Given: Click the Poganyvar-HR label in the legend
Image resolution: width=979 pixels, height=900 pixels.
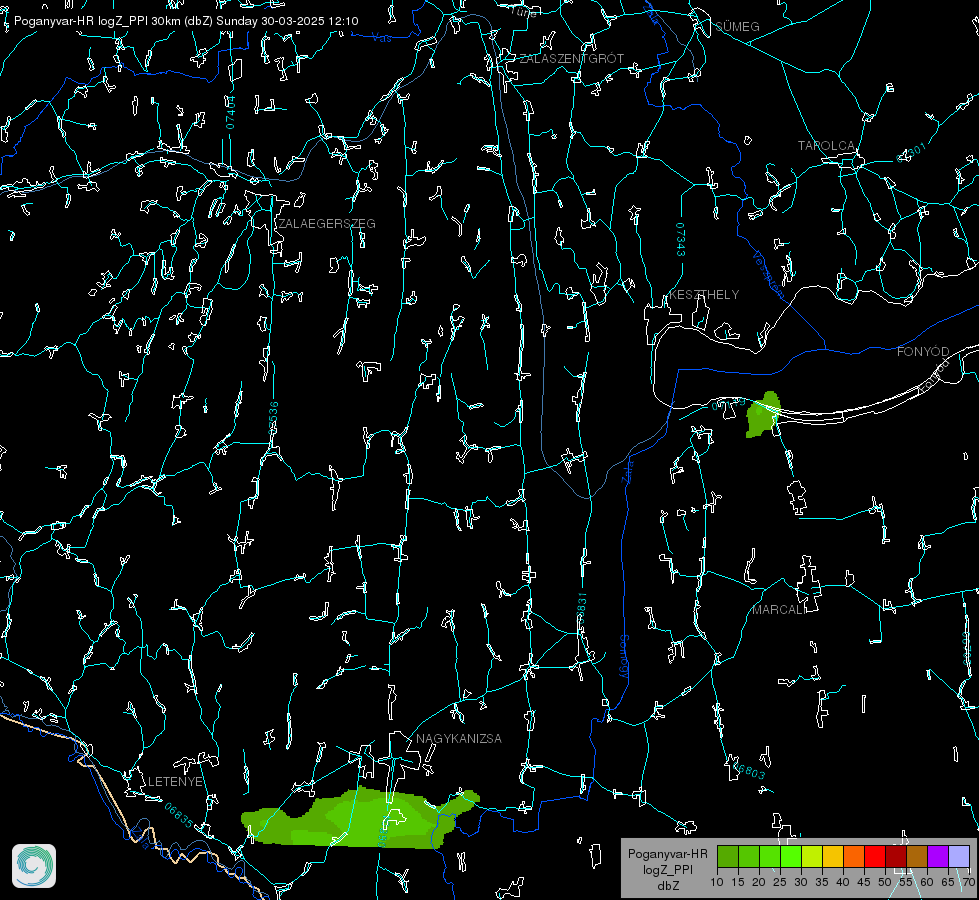Looking at the screenshot, I should coord(667,853).
